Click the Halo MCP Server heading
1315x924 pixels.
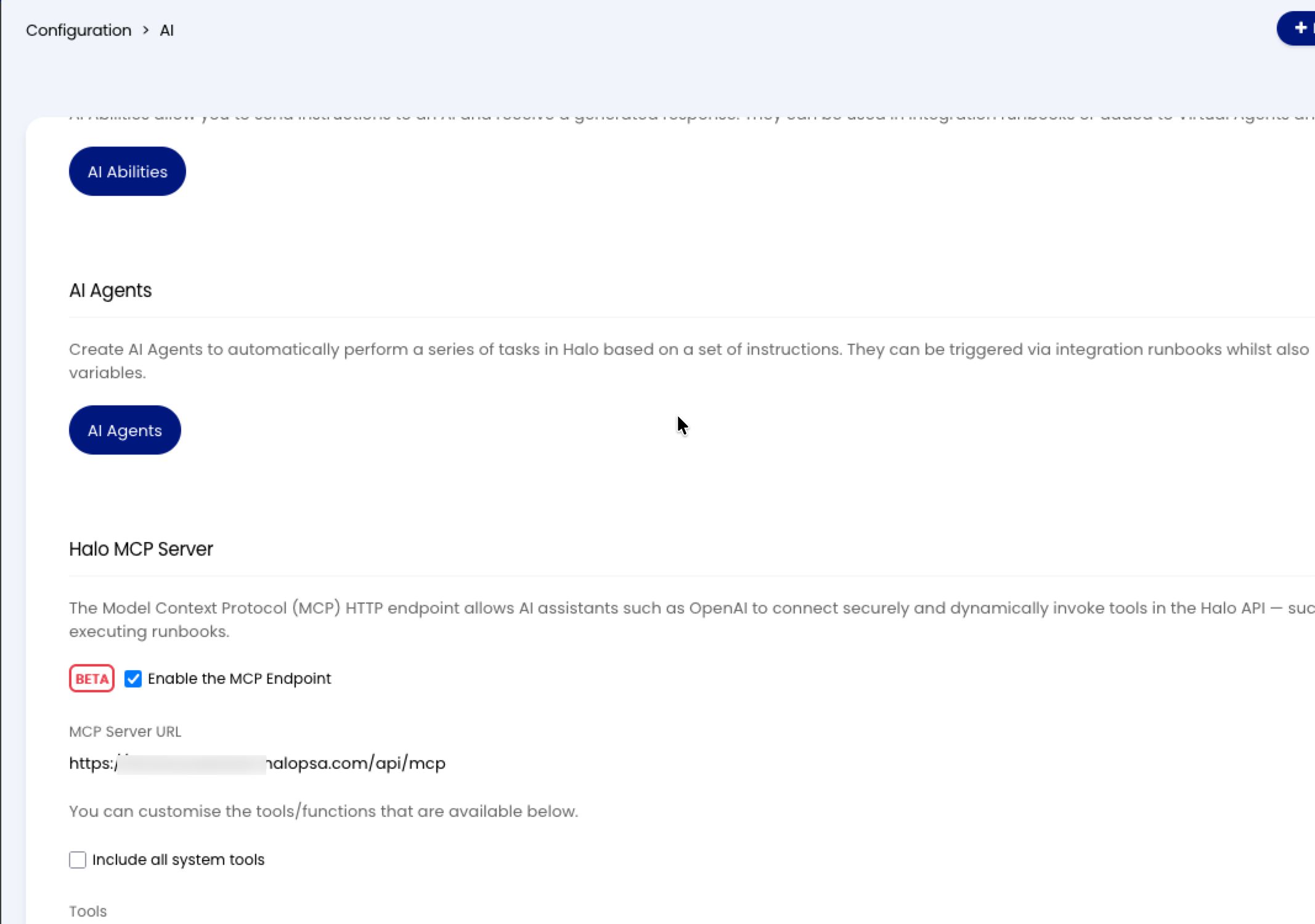(x=141, y=549)
